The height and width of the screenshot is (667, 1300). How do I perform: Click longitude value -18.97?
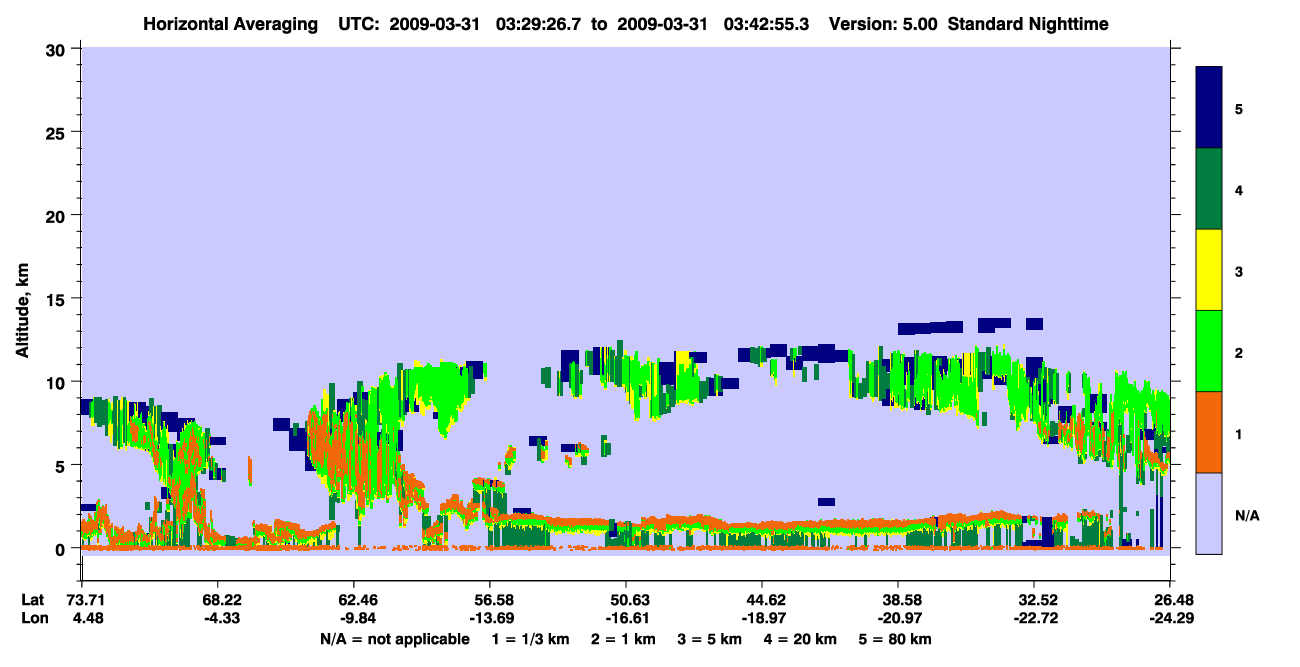762,618
